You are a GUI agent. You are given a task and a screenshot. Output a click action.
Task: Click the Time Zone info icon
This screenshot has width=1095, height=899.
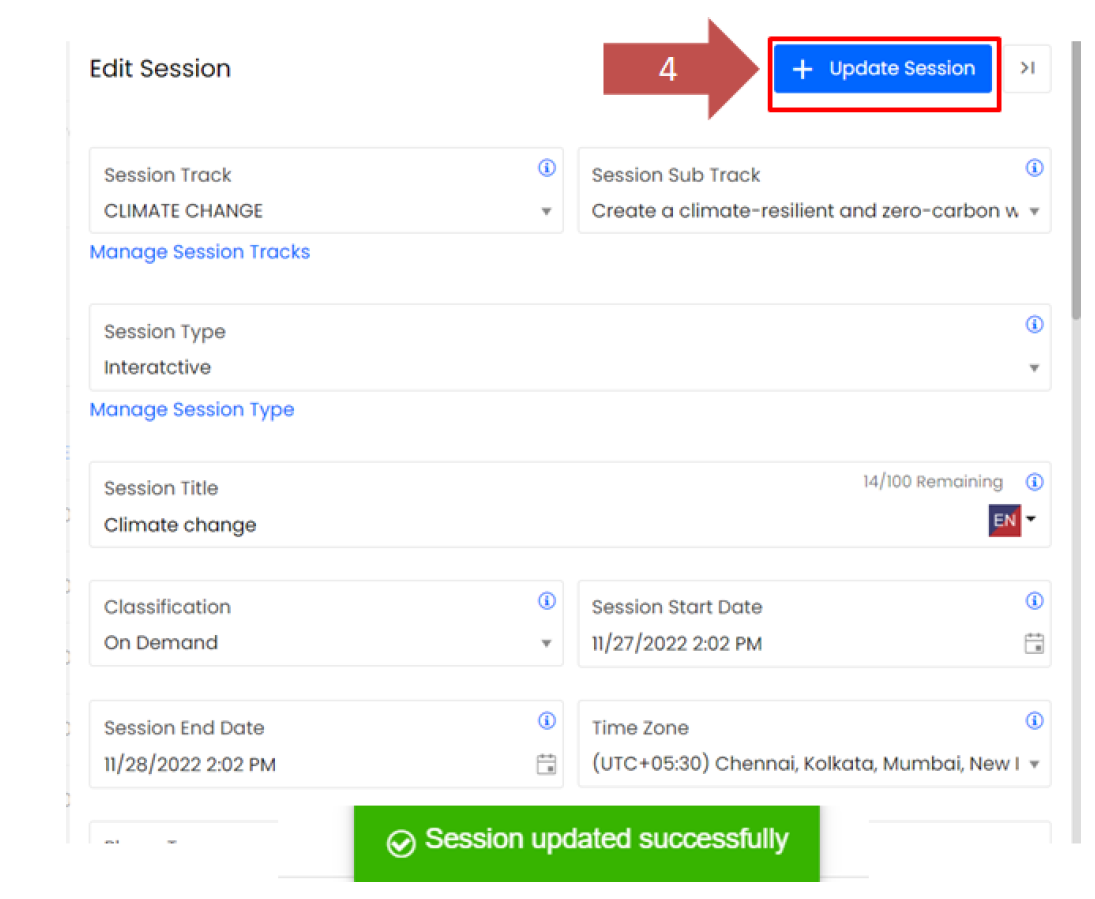[x=1034, y=721]
